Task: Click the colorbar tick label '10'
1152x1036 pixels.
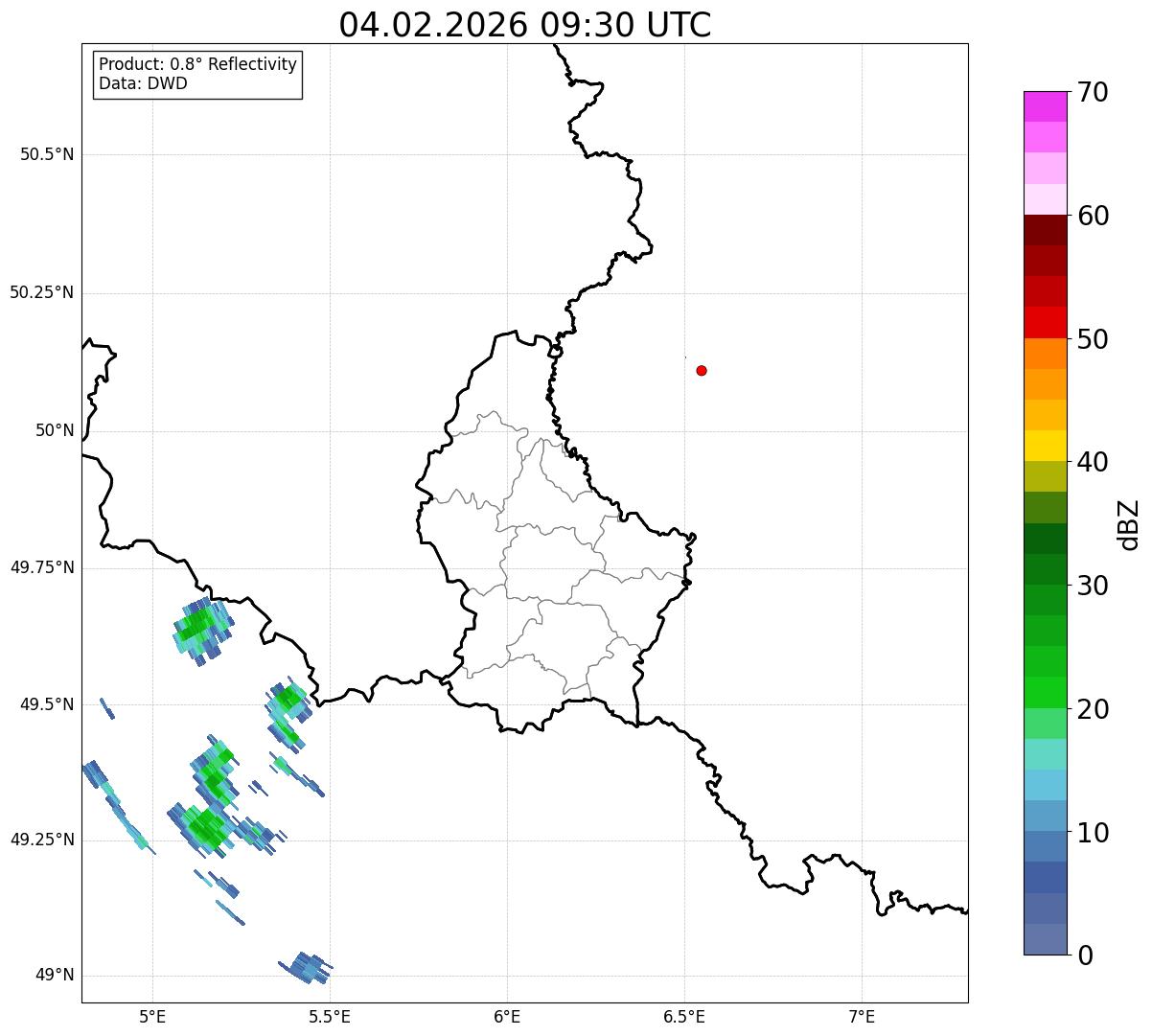Action: click(1093, 833)
